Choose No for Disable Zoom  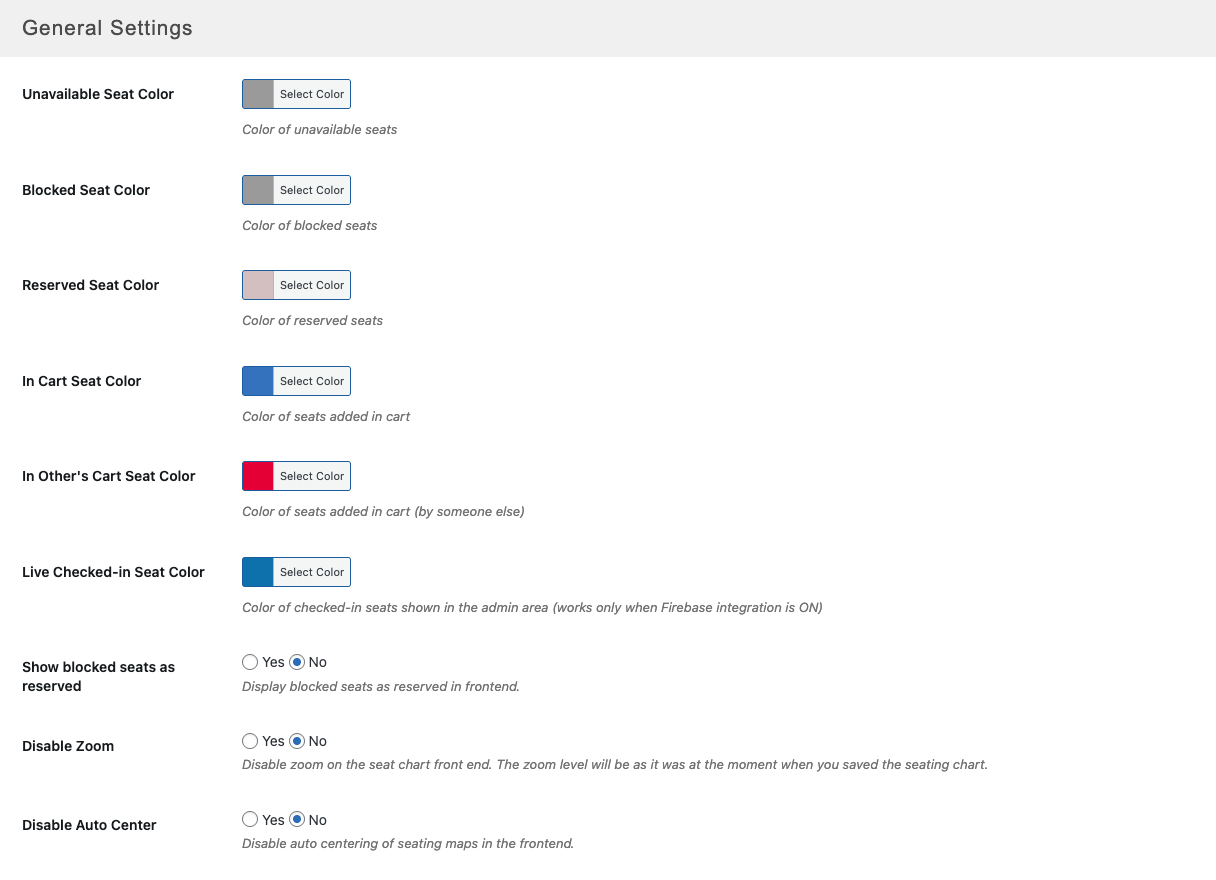[x=297, y=741]
